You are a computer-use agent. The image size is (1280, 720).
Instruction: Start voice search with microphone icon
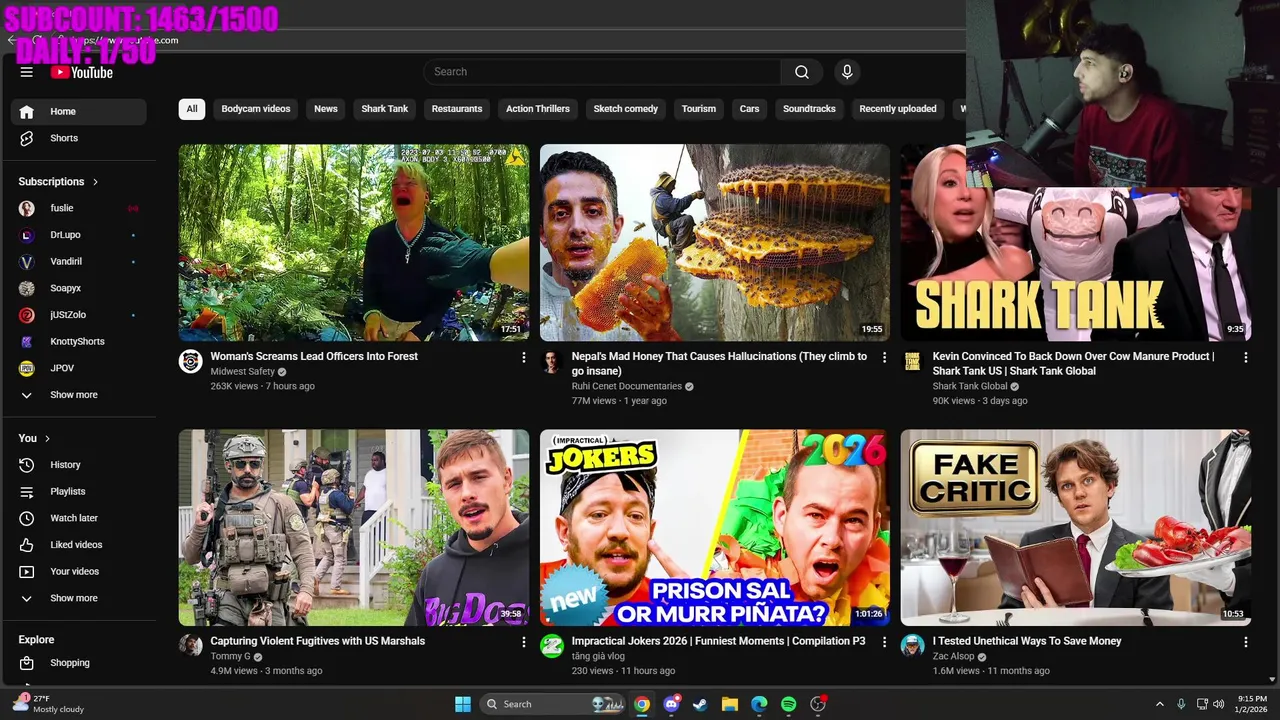847,72
